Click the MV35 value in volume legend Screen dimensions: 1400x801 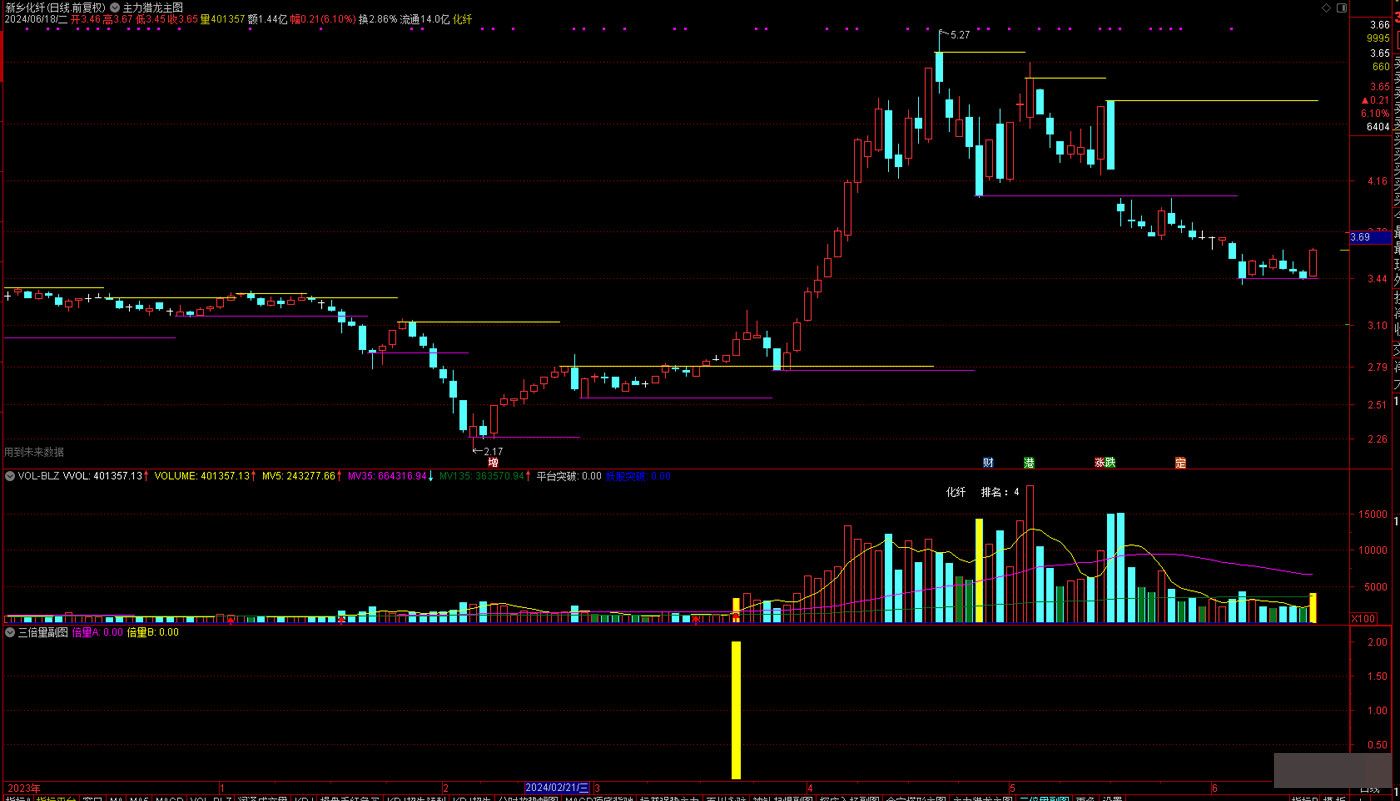pyautogui.click(x=387, y=476)
